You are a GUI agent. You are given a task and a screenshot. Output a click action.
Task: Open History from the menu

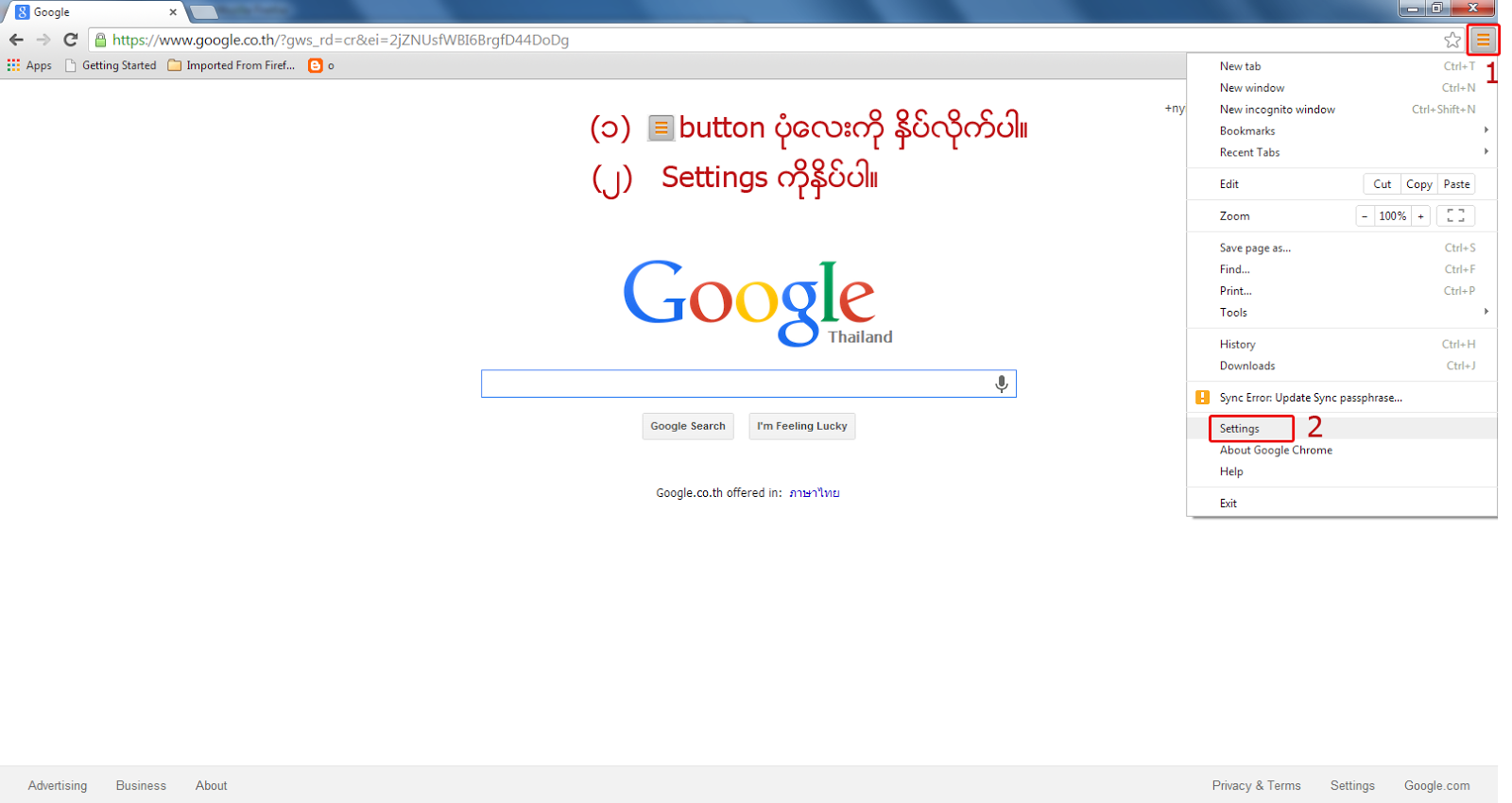(x=1342, y=344)
